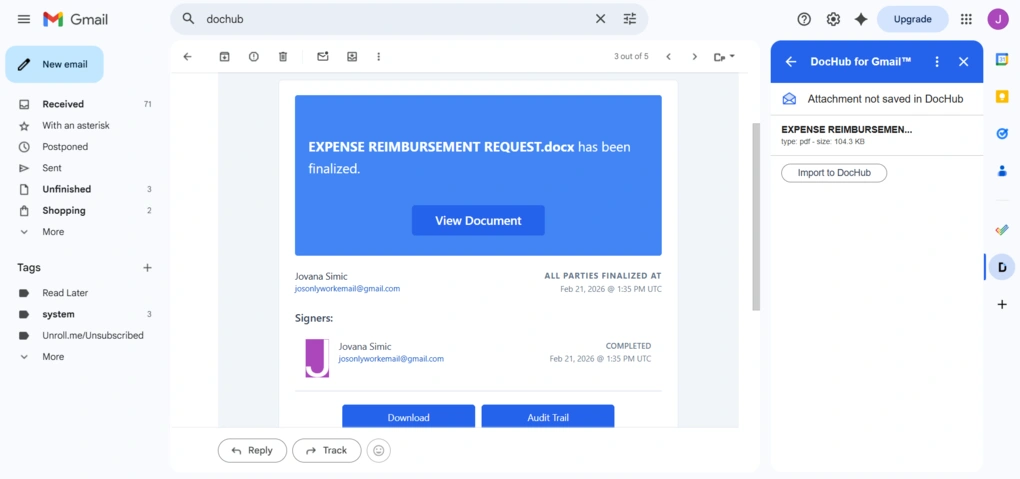Image resolution: width=1020 pixels, height=479 pixels.
Task: Select the EXPENSE REIMBURSEMEN... attachment entry
Action: (x=876, y=135)
